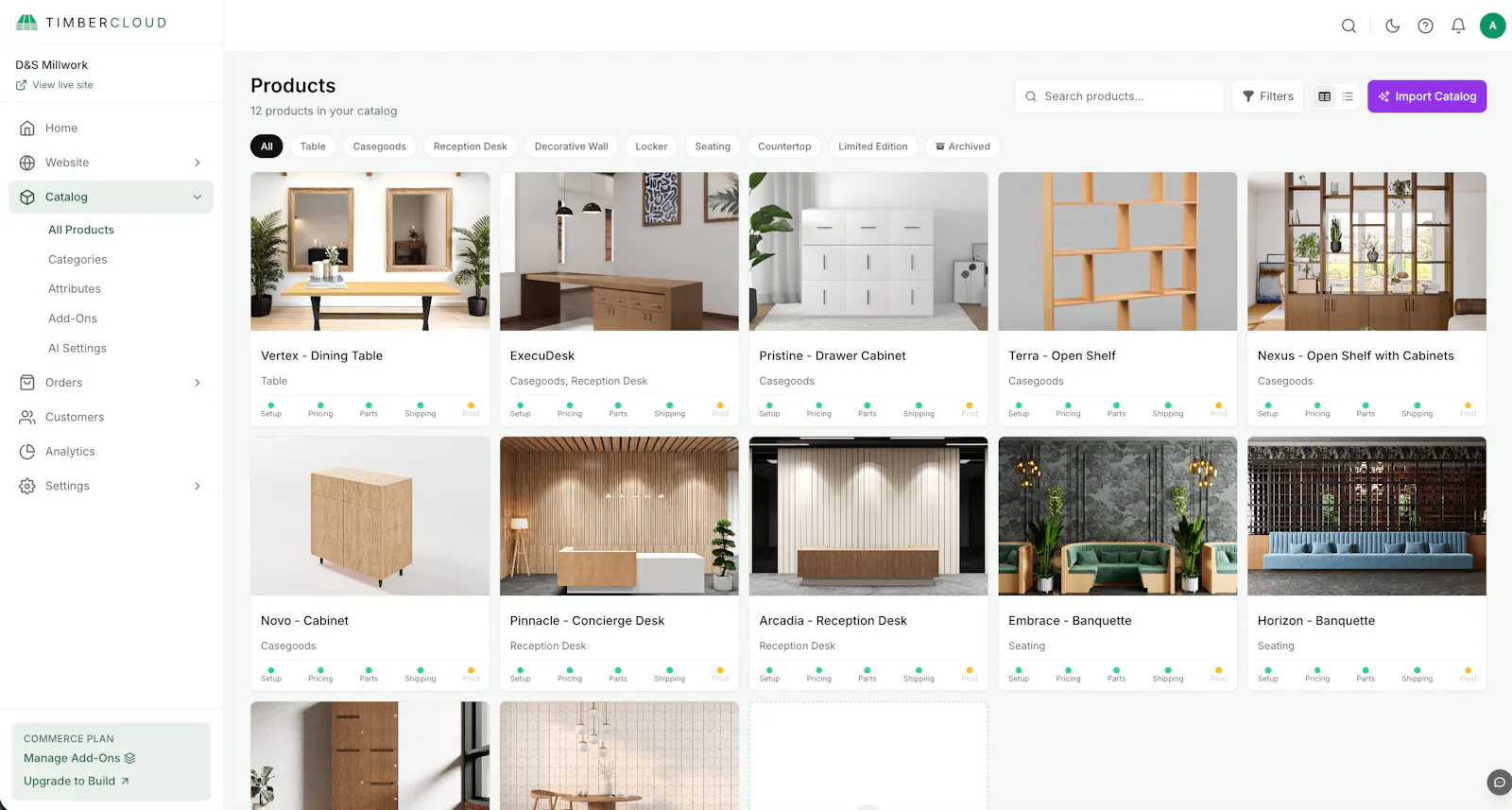The width and height of the screenshot is (1512, 810).
Task: Focus the Search products field
Action: 1119,96
